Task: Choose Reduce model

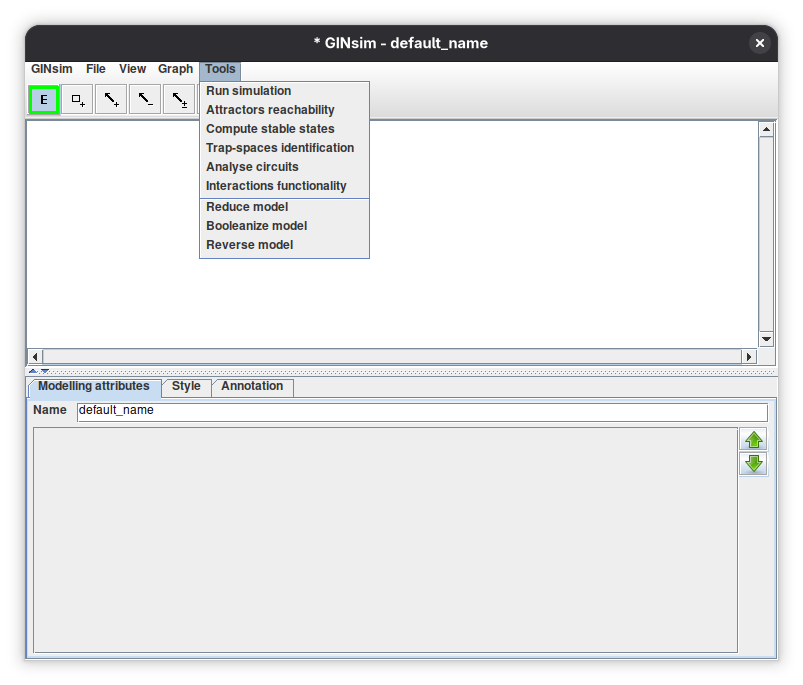Action: click(x=284, y=207)
